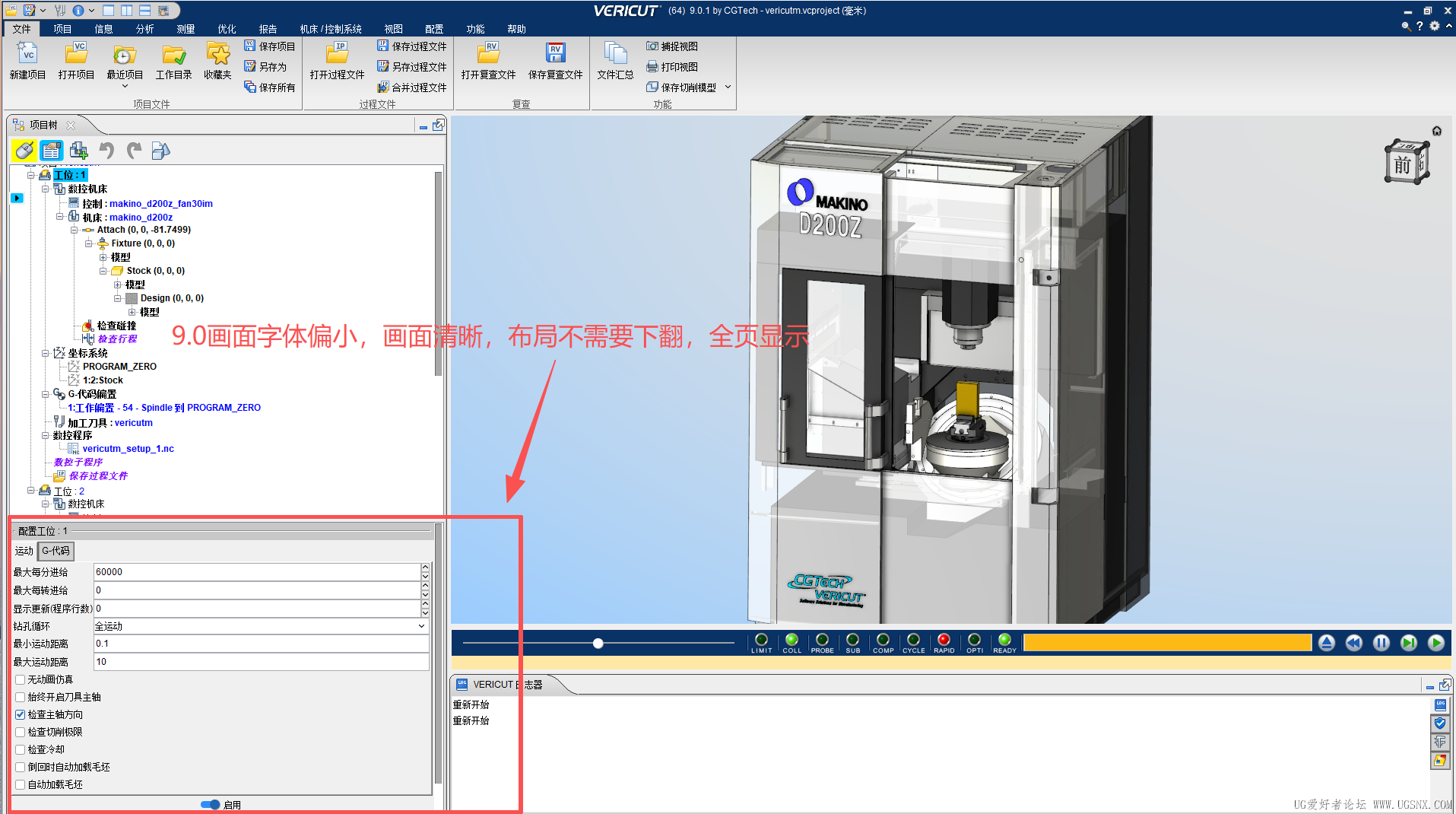Collapse the 工位 : 1 tree node

pyautogui.click(x=31, y=175)
